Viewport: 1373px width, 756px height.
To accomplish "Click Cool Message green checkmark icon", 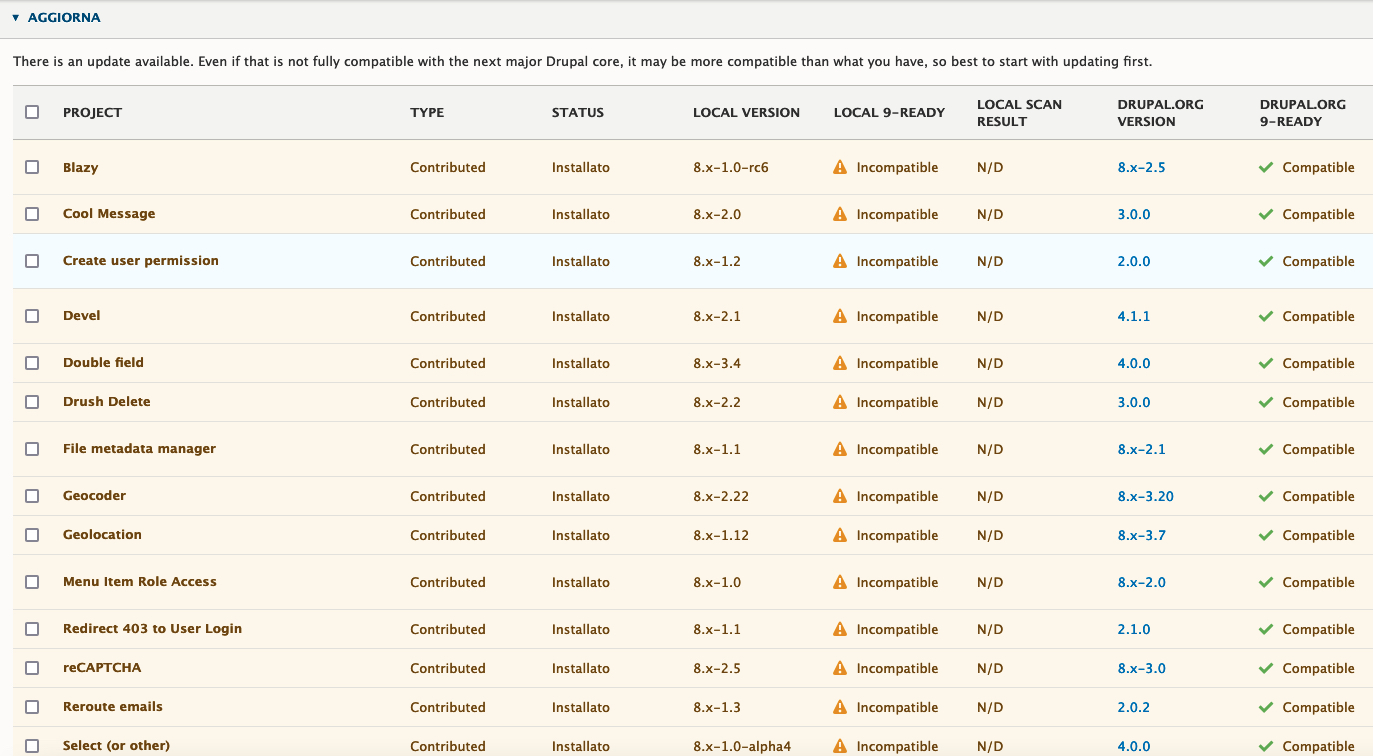I will (1266, 214).
